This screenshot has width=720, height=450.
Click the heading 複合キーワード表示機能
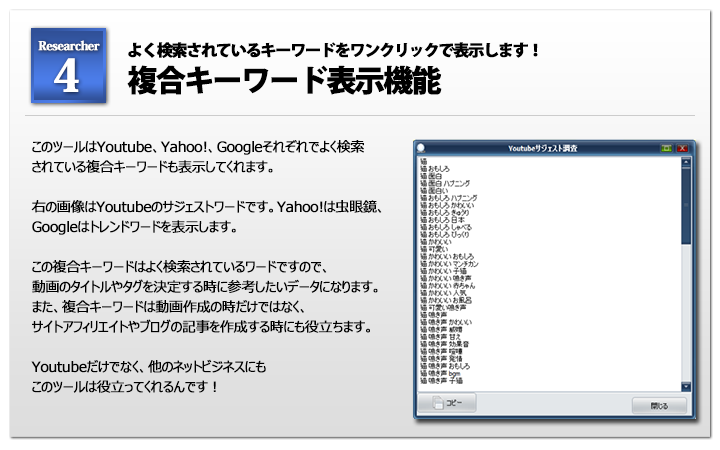284,82
